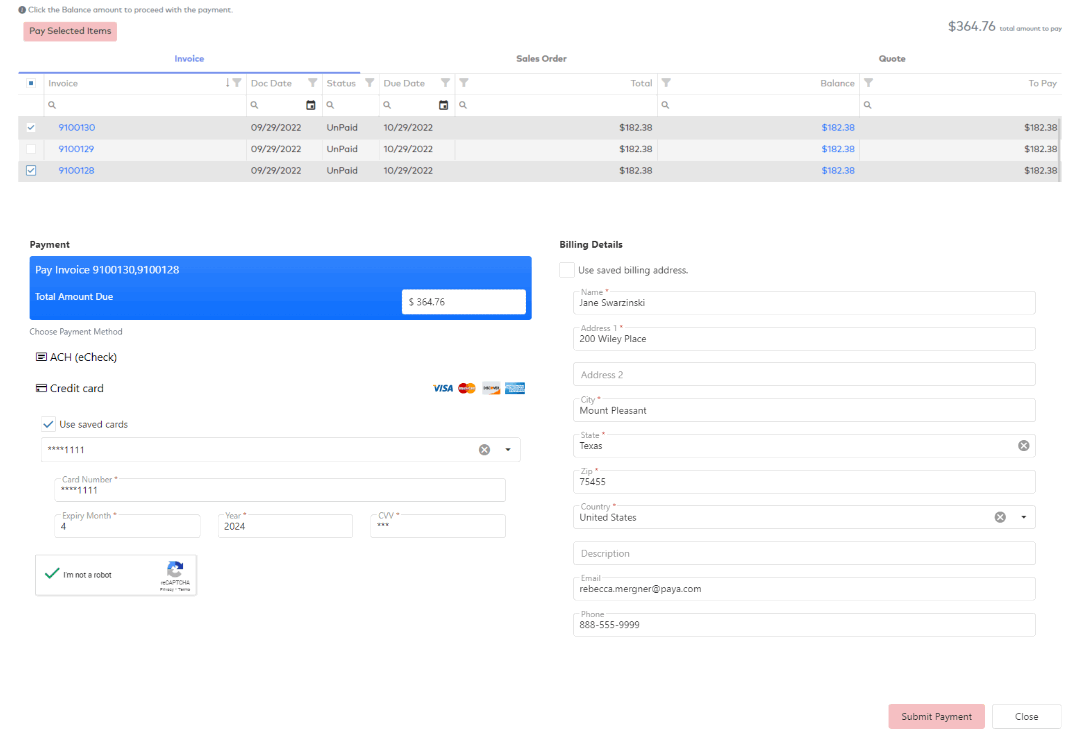Enable the Use saved billing address checkbox
Viewport: 1068px width, 741px height.
[566, 270]
